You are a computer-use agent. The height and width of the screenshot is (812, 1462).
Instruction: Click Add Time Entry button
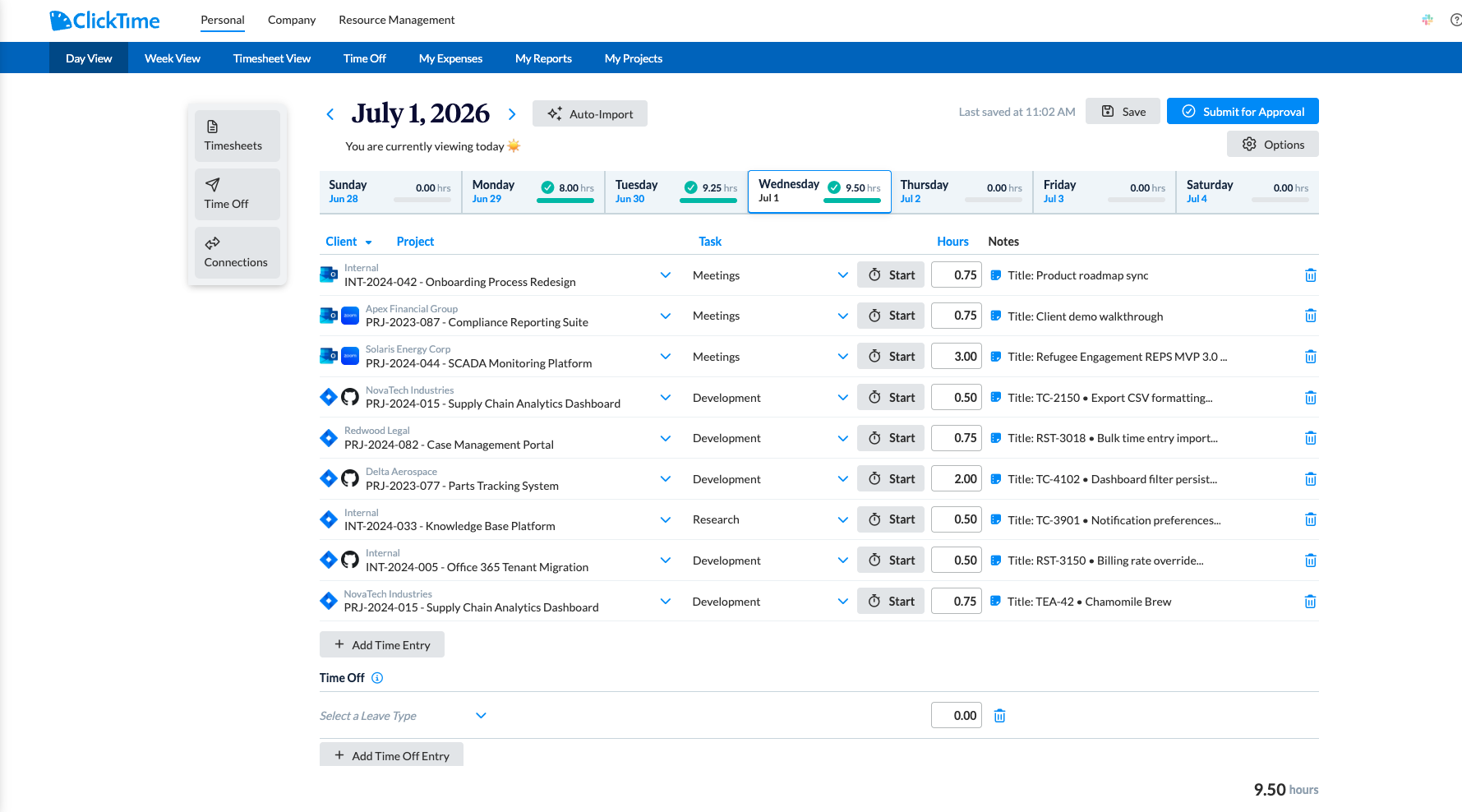pyautogui.click(x=382, y=645)
